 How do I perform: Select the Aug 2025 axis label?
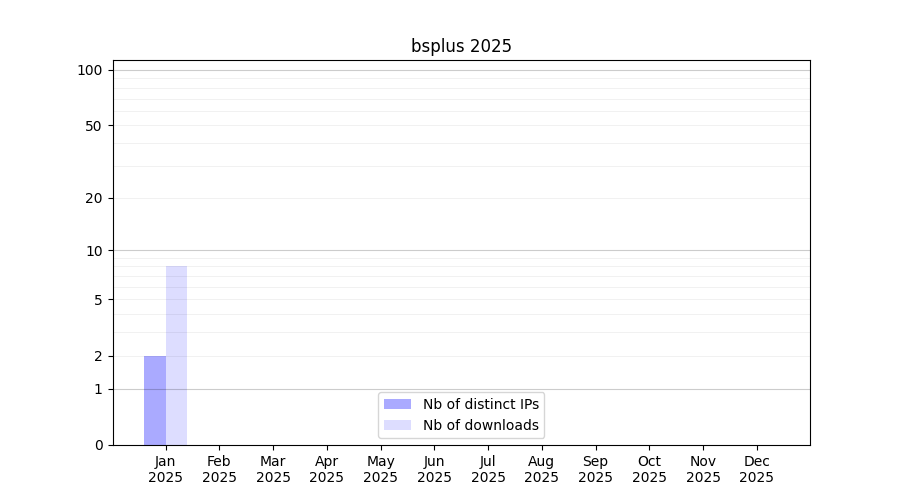pyautogui.click(x=542, y=469)
